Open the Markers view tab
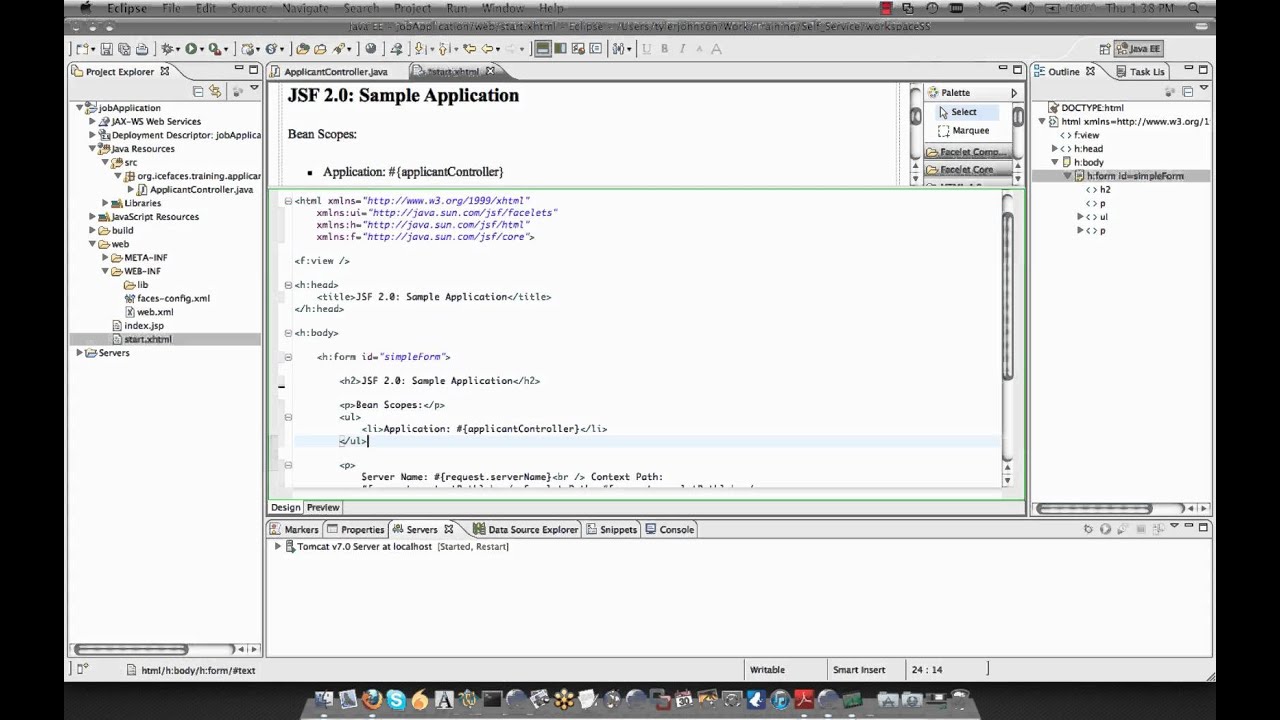The image size is (1280, 720). (x=294, y=530)
